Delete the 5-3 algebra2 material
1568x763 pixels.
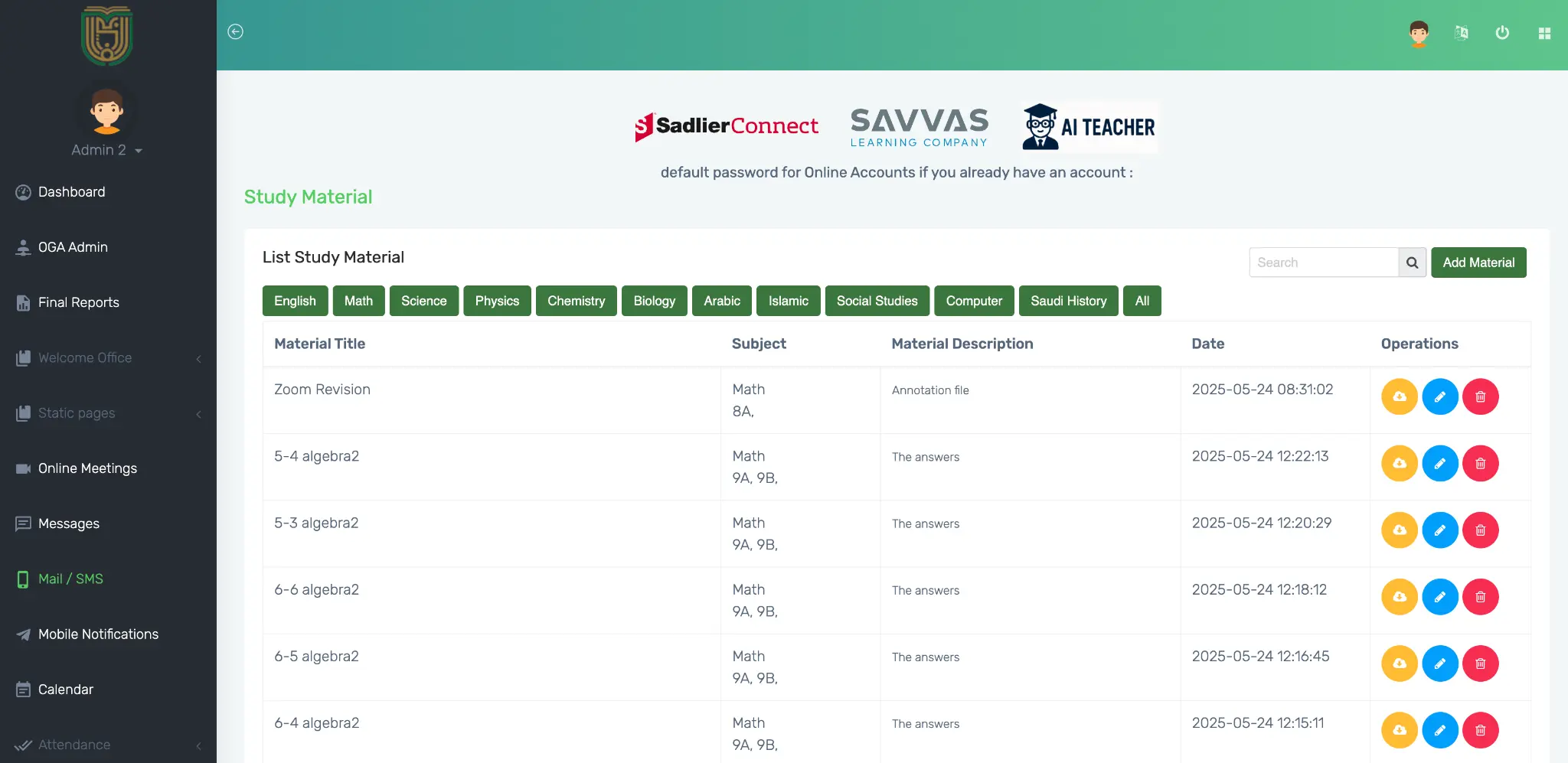[1480, 530]
